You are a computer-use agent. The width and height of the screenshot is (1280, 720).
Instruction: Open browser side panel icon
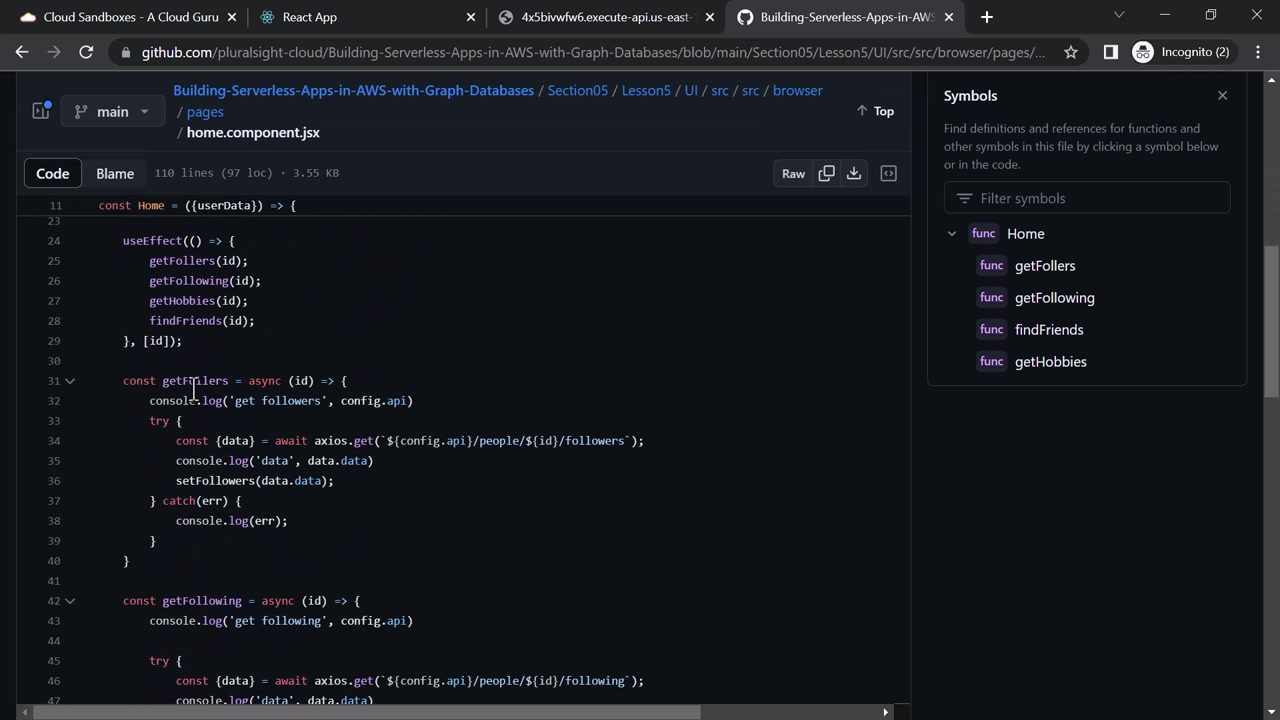point(1110,52)
